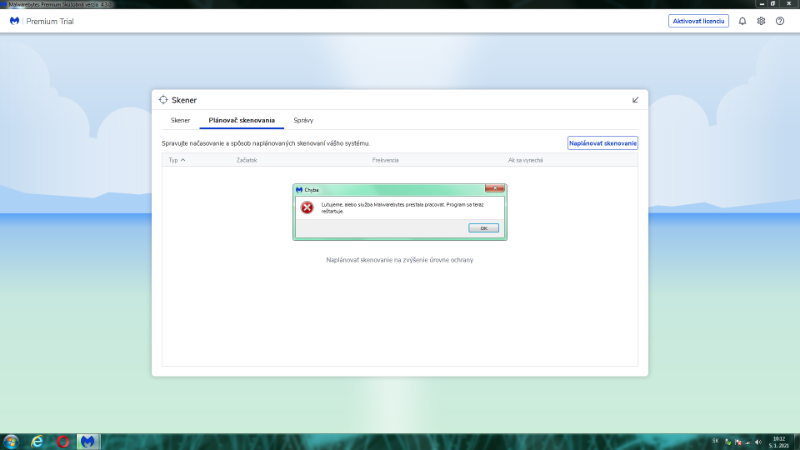Click the Show desktop strip at taskbar end
This screenshot has width=800, height=450.
point(796,442)
